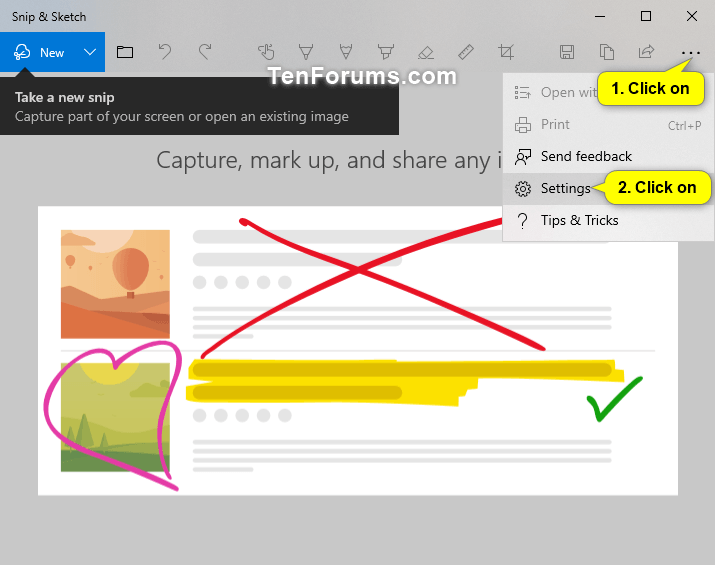Toggle Touch Writing hand icon
The width and height of the screenshot is (715, 565).
[x=266, y=52]
